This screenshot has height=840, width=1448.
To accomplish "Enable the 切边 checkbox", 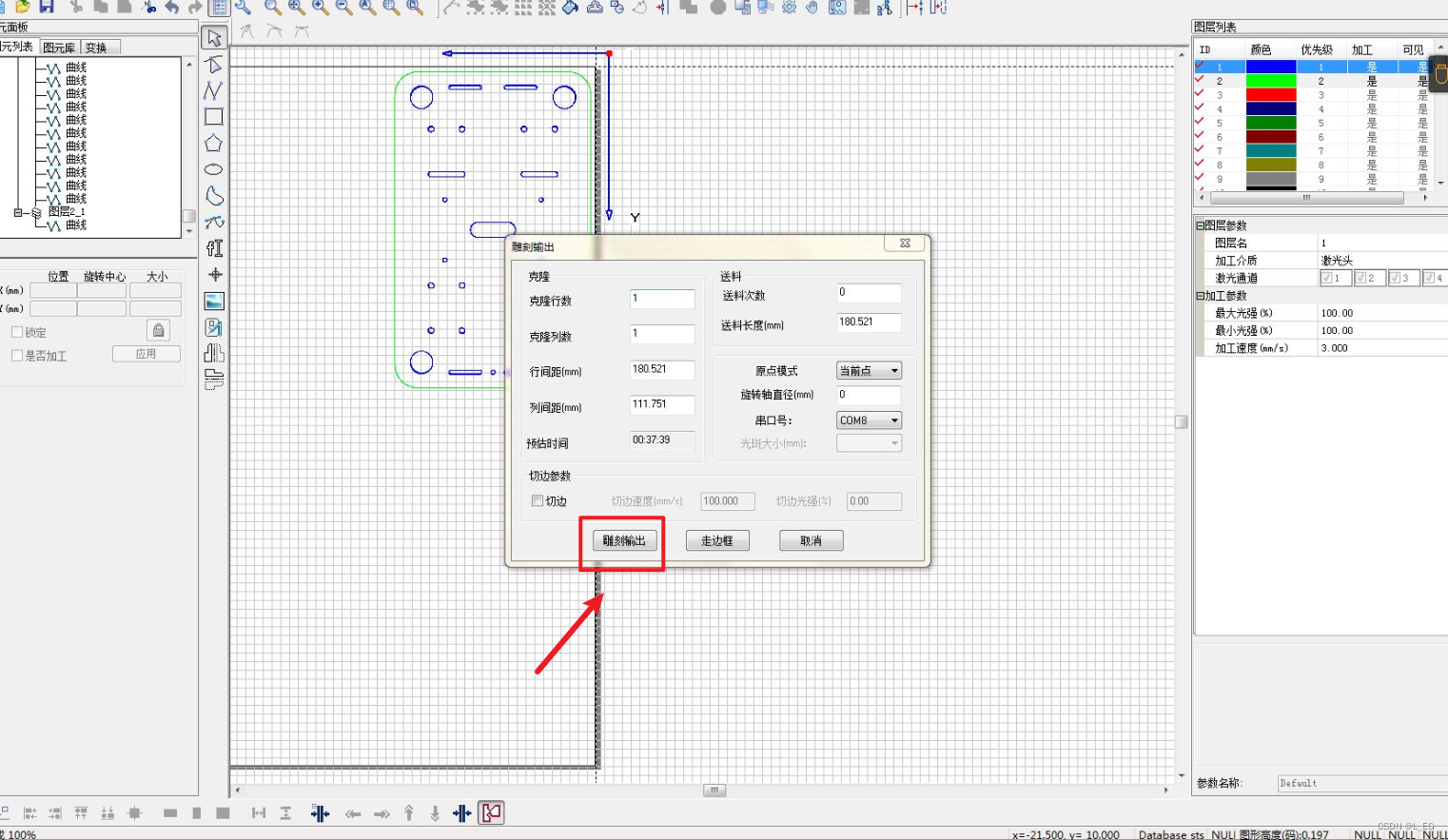I will click(538, 500).
